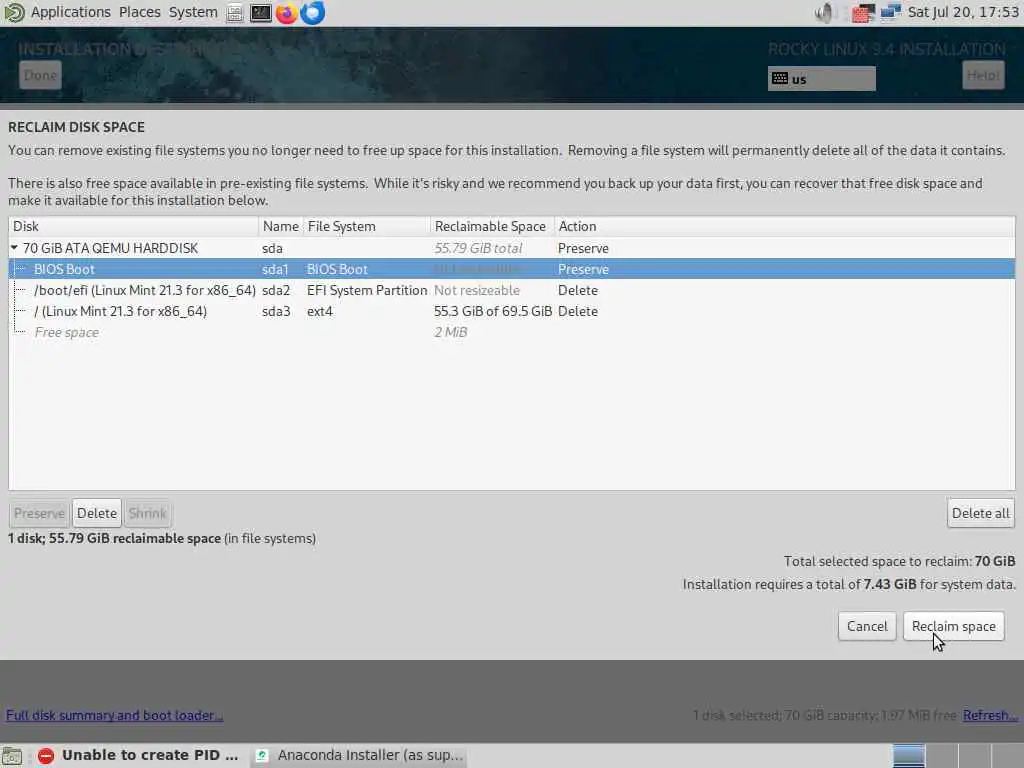Click the Preserve action for sda disk

[x=583, y=248]
